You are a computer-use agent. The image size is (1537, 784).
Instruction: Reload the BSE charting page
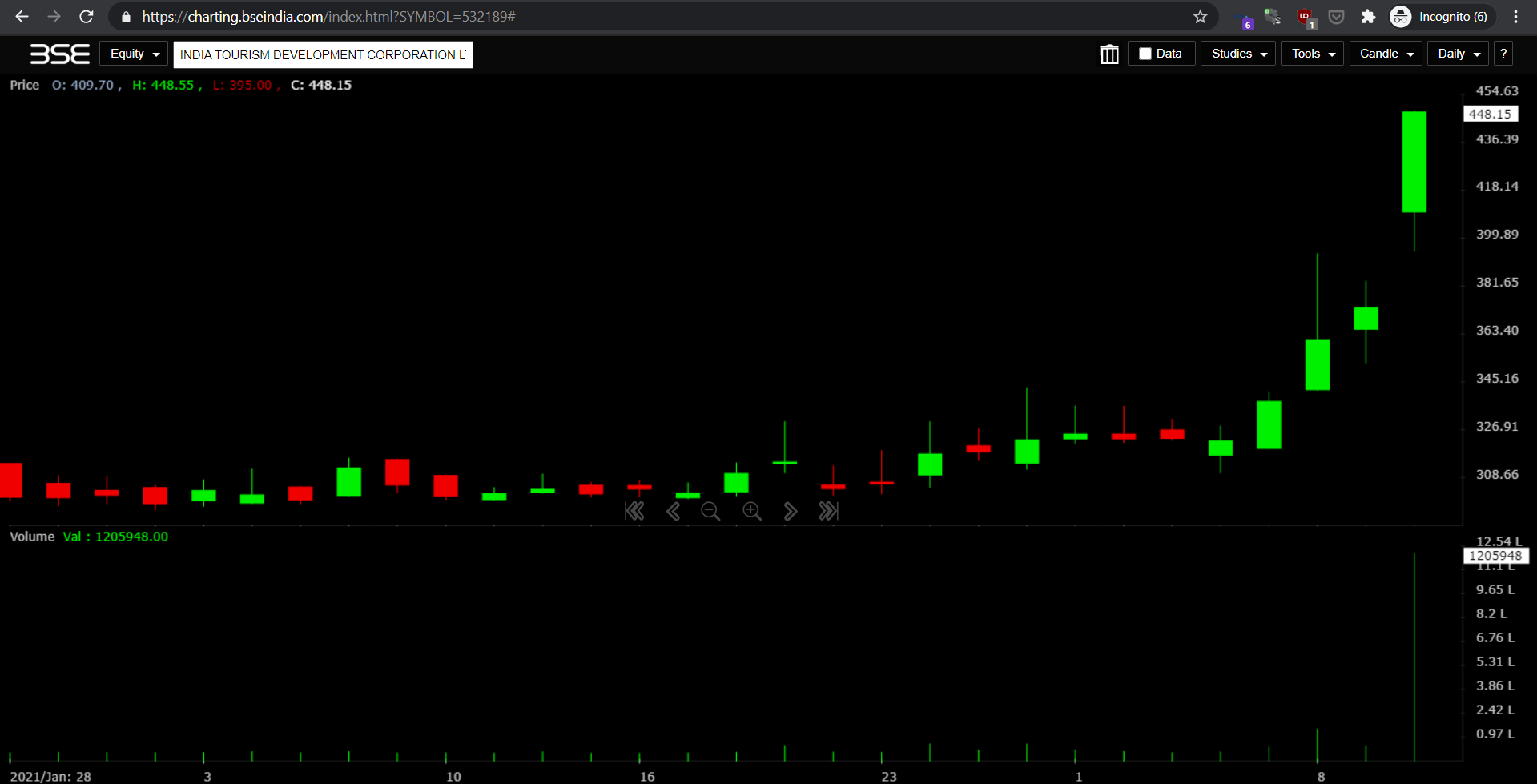pos(87,16)
